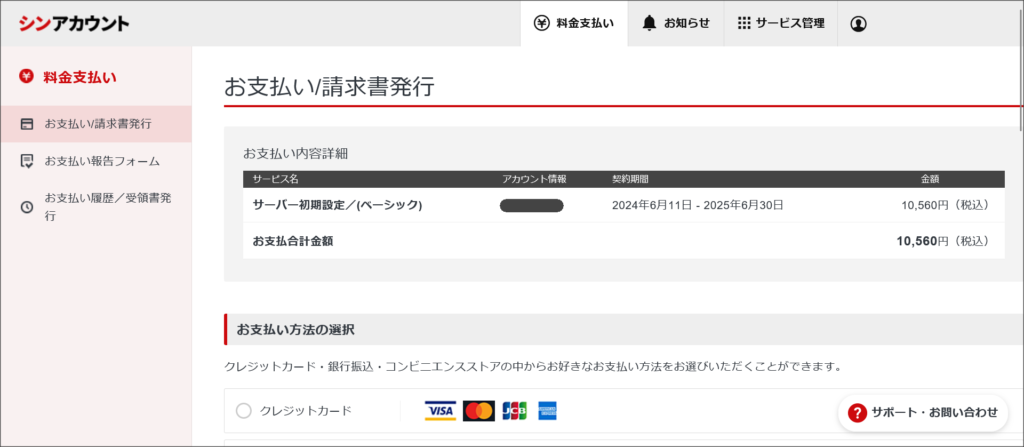
Task: Click the bell notification icon
Action: pyautogui.click(x=650, y=23)
